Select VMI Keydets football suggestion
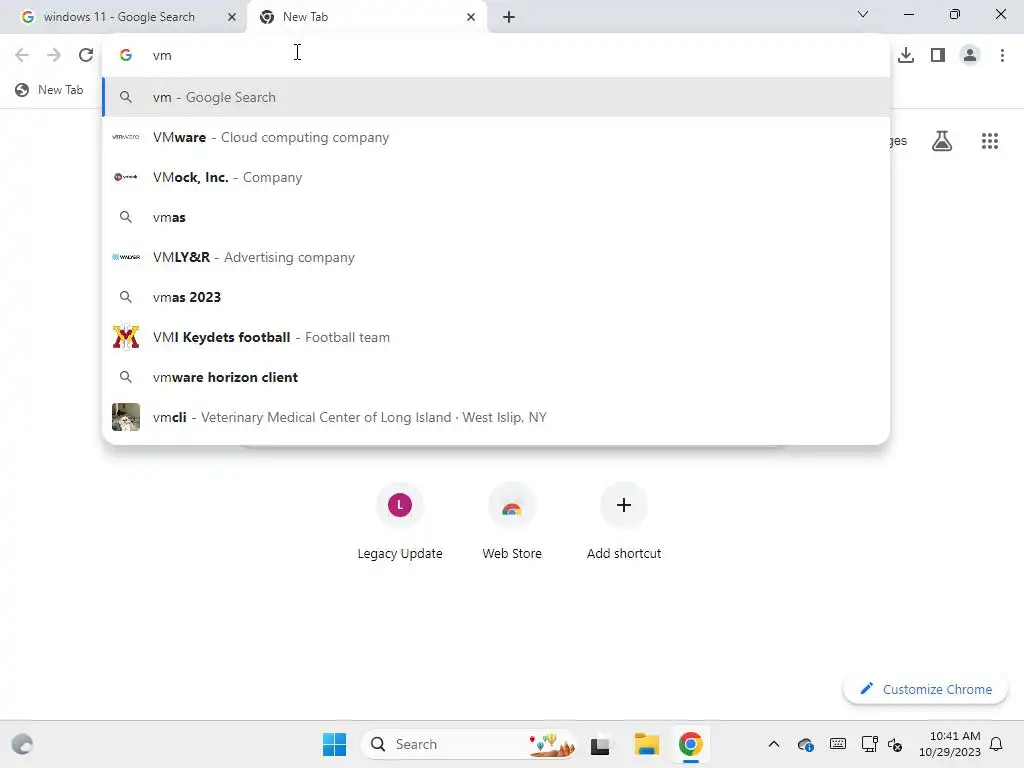The width and height of the screenshot is (1024, 768). pyautogui.click(x=496, y=337)
